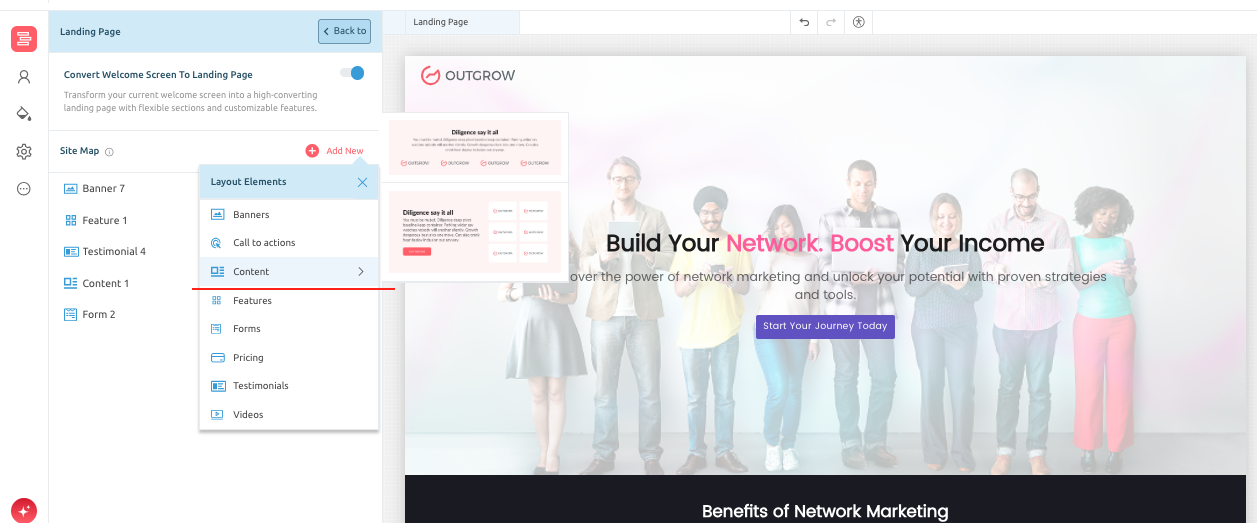This screenshot has height=523, width=1257.
Task: Click Start Your Journey Today button
Action: click(x=825, y=327)
